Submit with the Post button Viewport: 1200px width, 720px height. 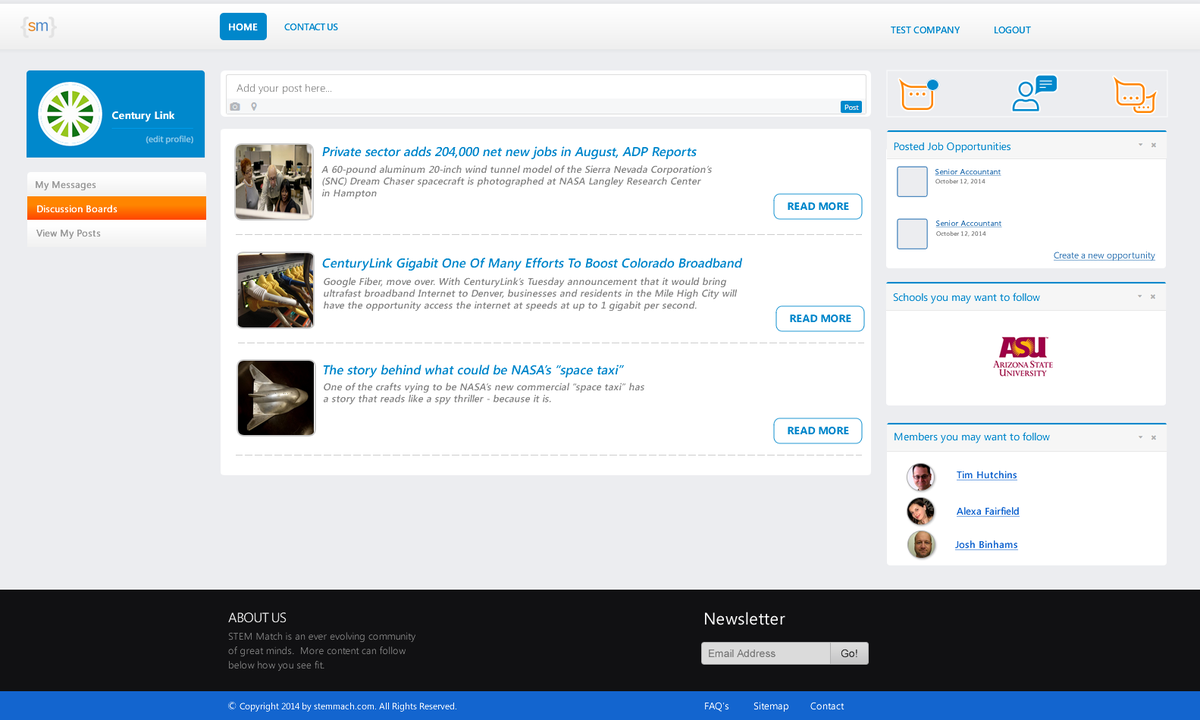coord(851,107)
